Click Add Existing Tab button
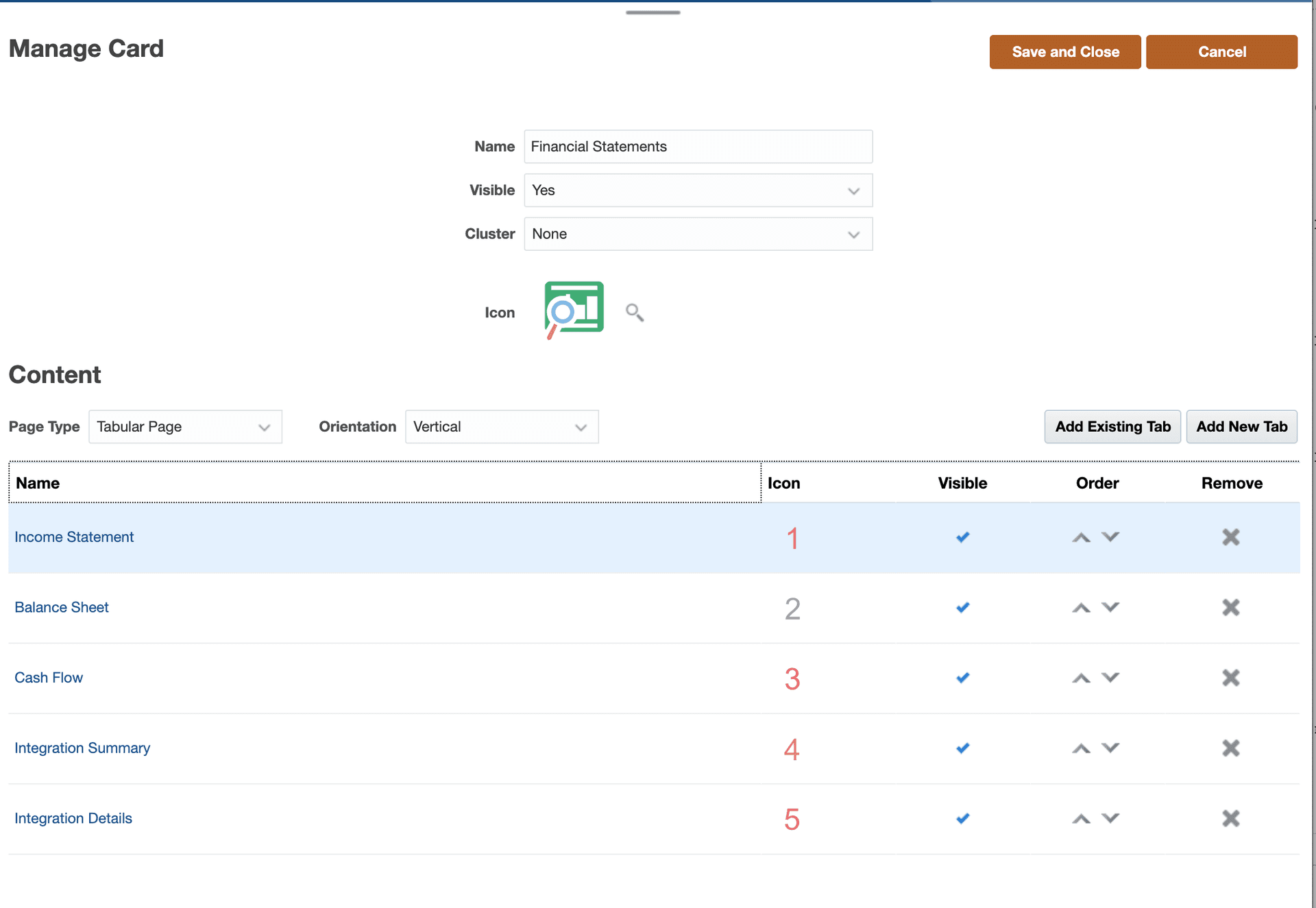Viewport: 1316px width, 908px height. pyautogui.click(x=1112, y=427)
